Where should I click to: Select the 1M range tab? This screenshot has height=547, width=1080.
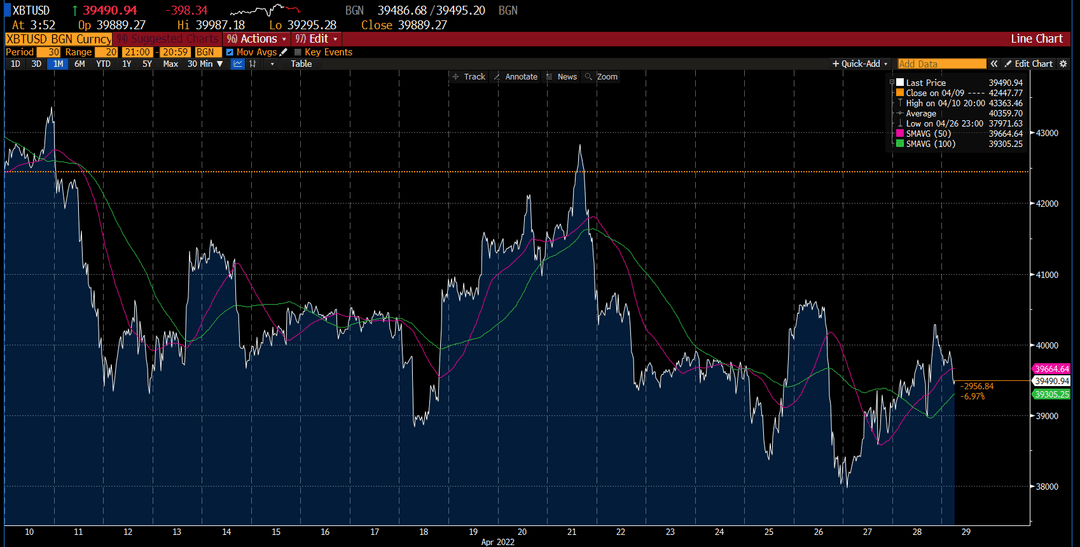pyautogui.click(x=59, y=63)
